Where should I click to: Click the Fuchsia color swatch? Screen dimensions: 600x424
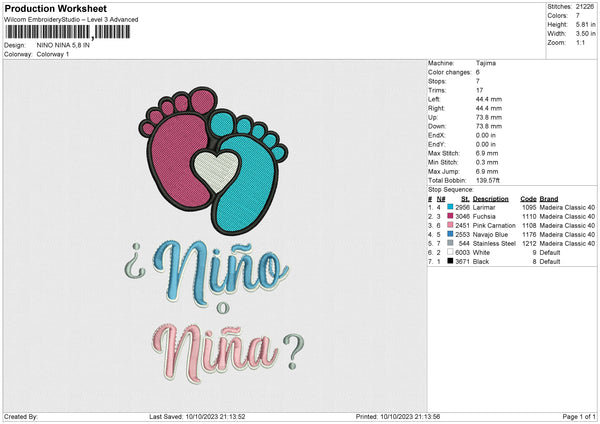click(x=450, y=216)
